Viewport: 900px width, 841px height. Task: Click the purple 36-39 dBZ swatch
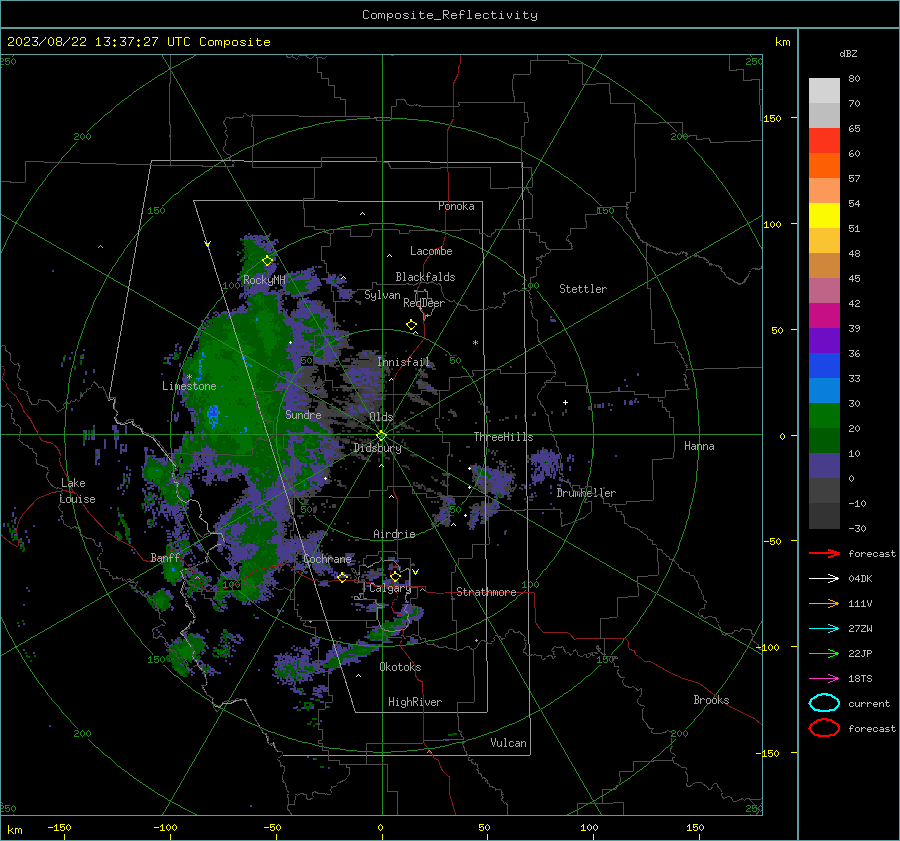[x=824, y=340]
